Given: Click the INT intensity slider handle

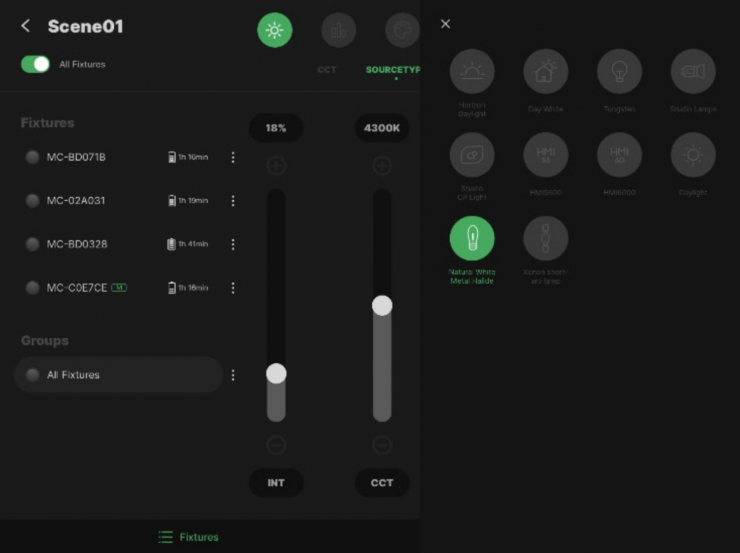Looking at the screenshot, I should (276, 374).
